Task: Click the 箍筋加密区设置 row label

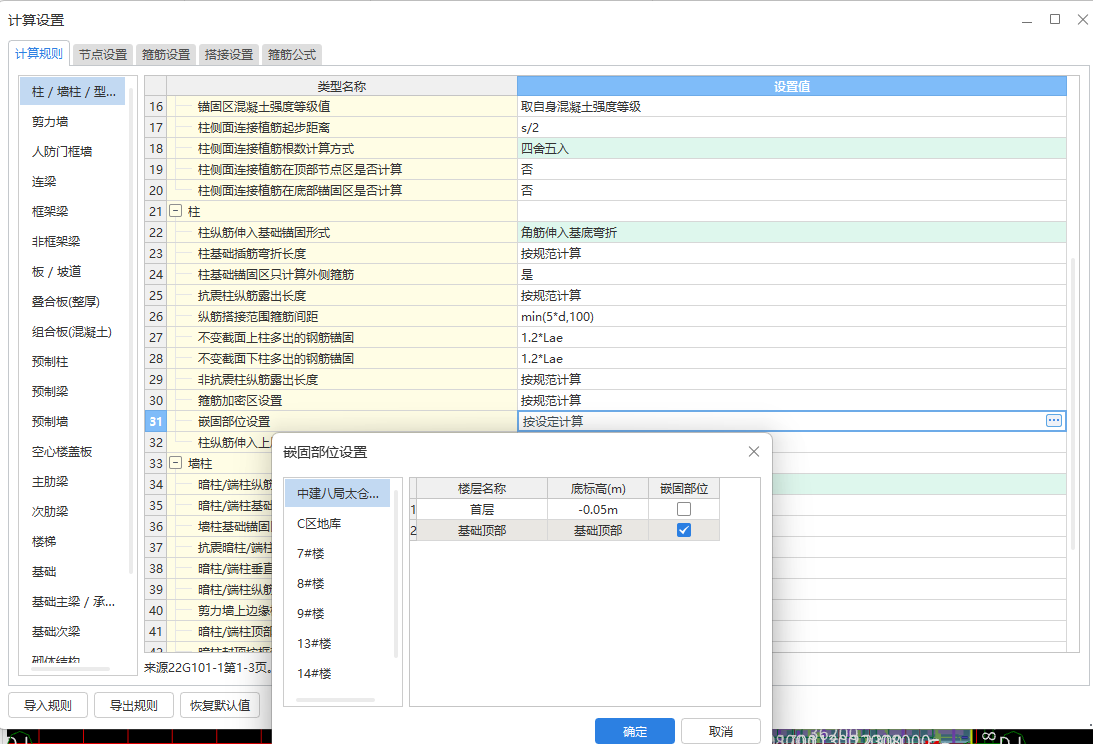Action: tap(240, 400)
